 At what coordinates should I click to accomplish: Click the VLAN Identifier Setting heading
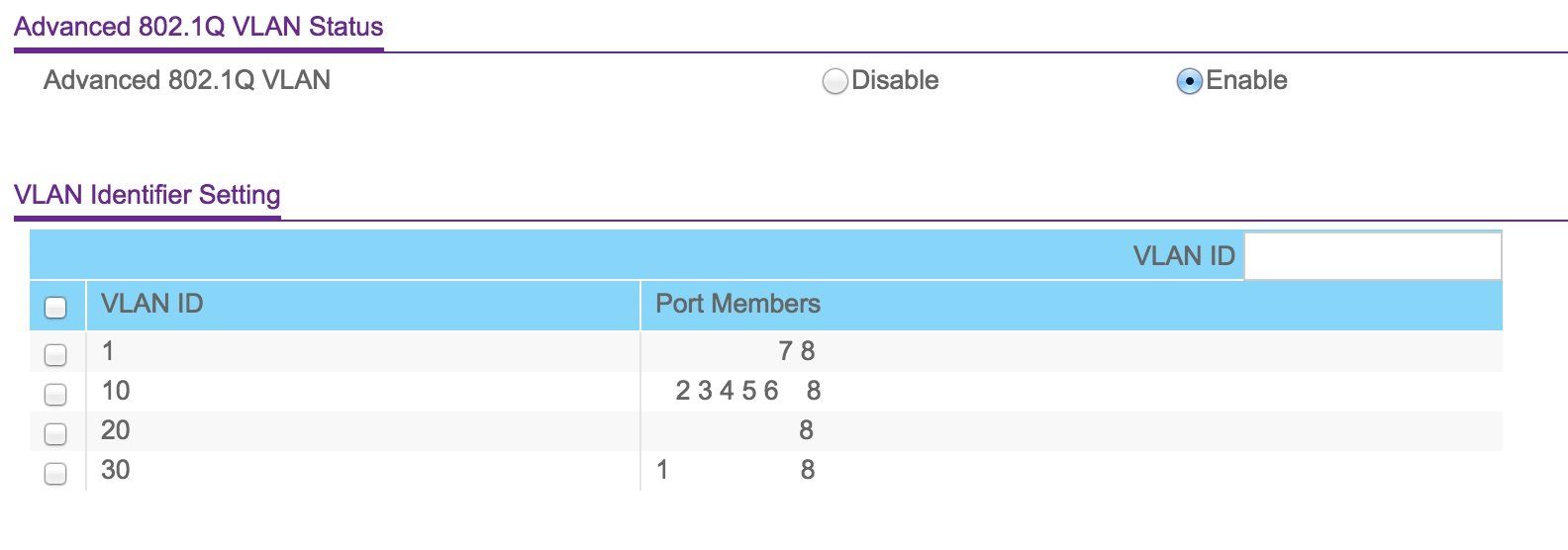(147, 195)
